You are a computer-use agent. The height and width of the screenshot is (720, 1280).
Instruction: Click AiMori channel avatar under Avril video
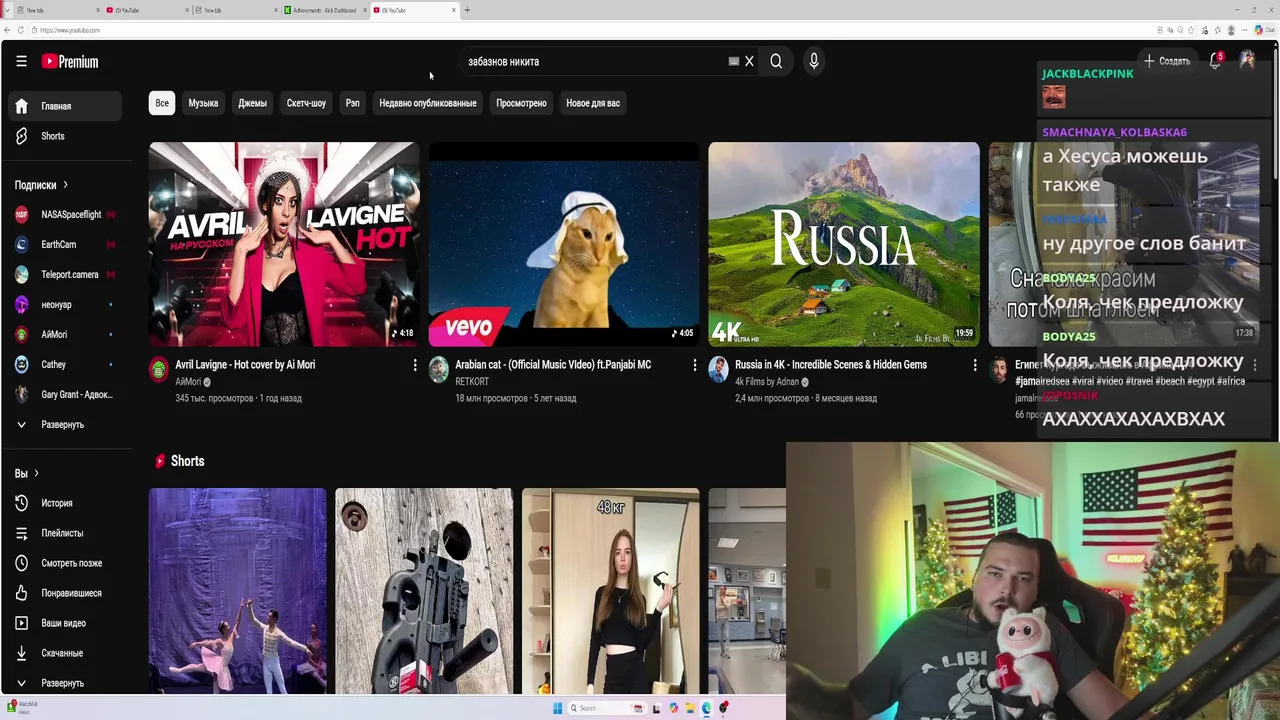coord(159,370)
